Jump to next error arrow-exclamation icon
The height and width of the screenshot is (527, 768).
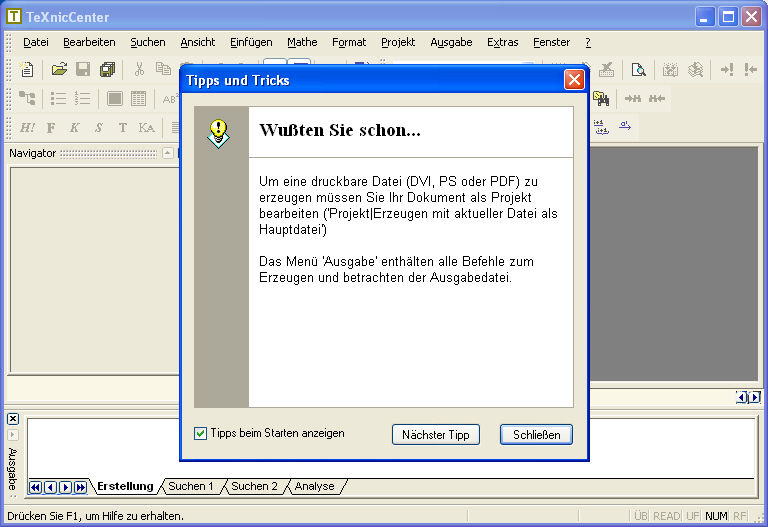[727, 70]
